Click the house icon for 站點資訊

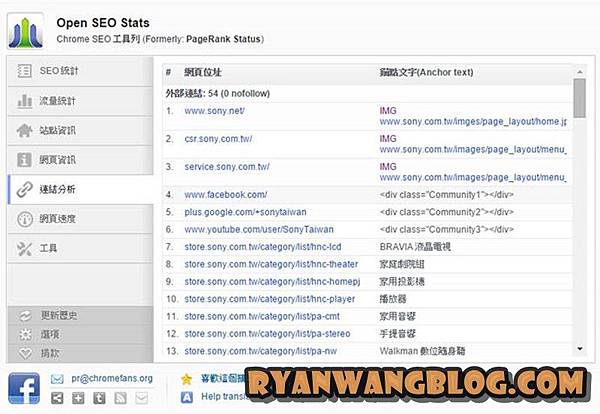pos(24,130)
